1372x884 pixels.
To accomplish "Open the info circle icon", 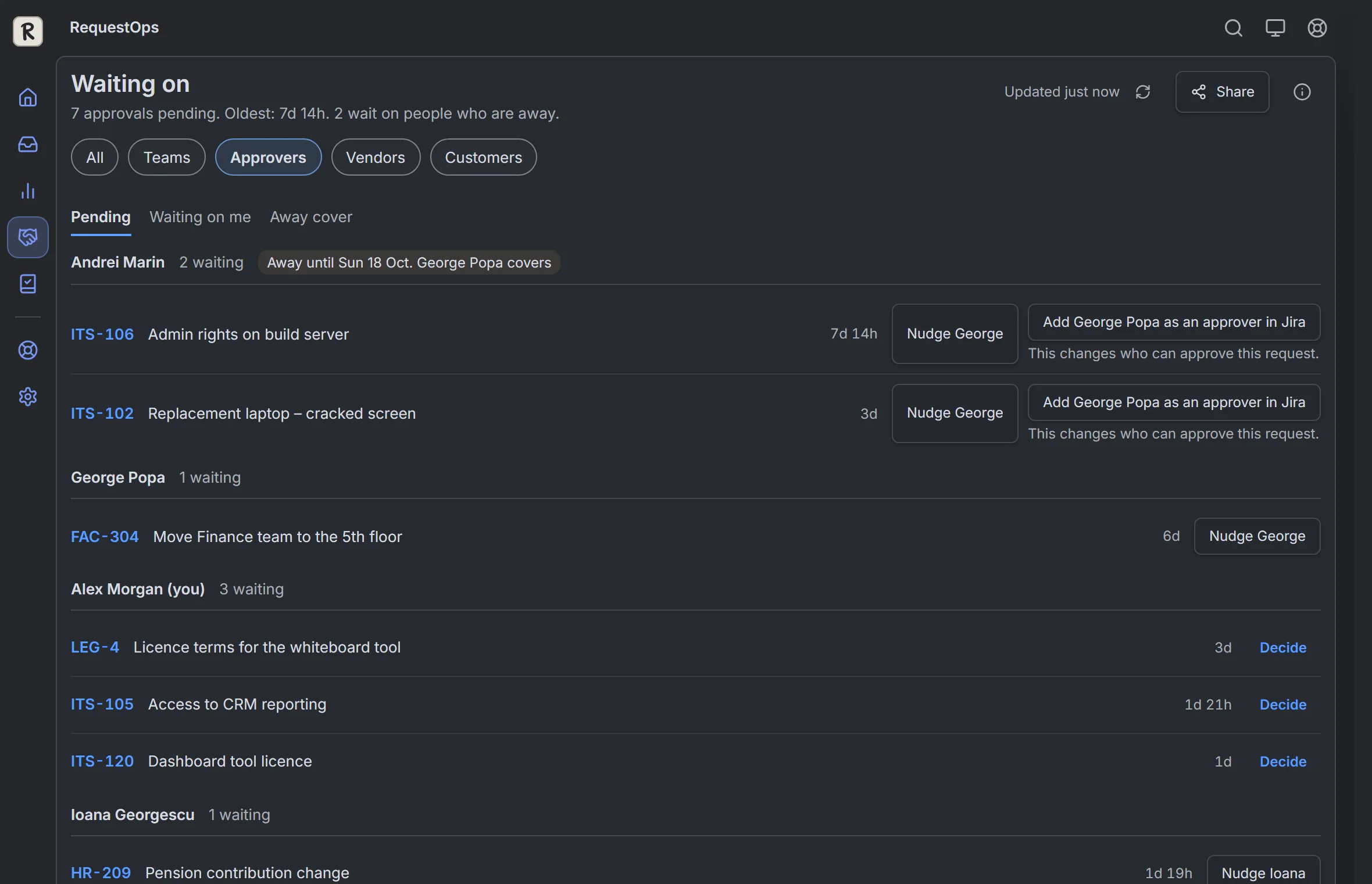I will tap(1302, 92).
